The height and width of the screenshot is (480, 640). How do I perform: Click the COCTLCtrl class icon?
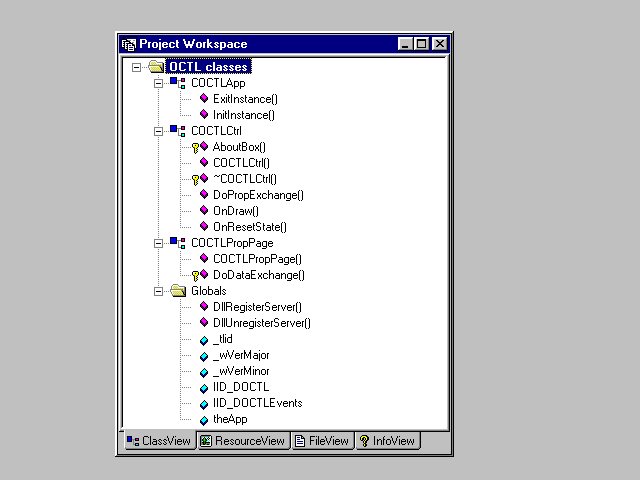[x=177, y=131]
